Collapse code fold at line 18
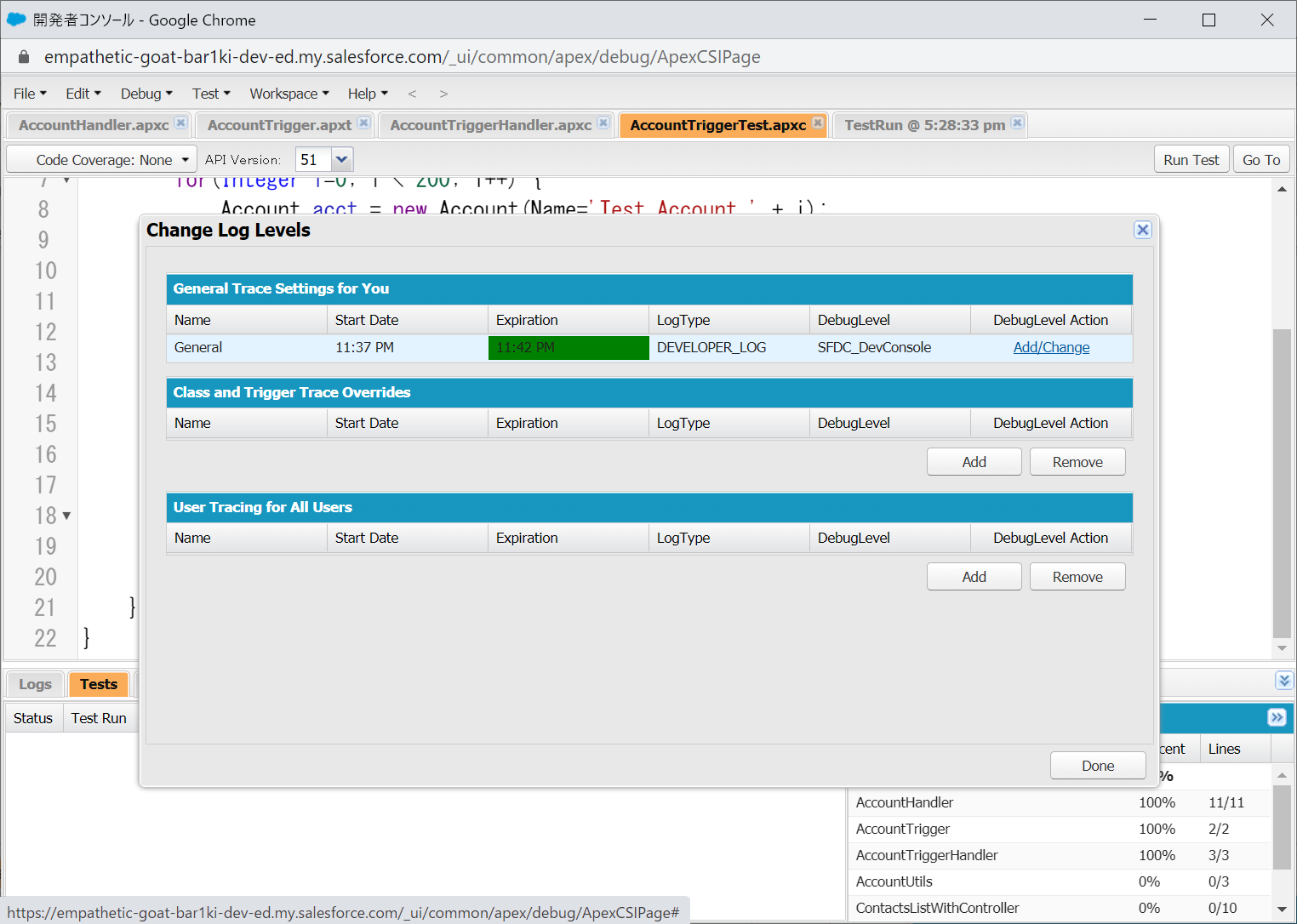The height and width of the screenshot is (924, 1297). (66, 516)
